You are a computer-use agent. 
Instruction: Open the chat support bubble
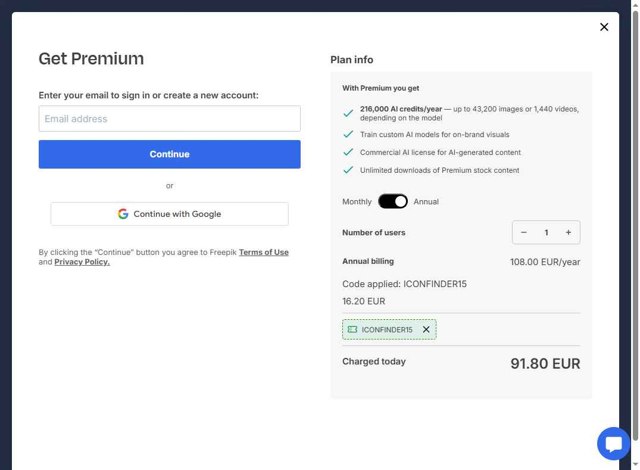[613, 443]
